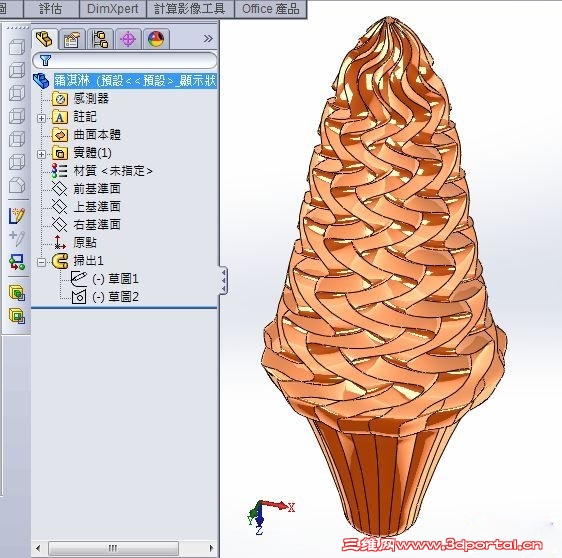Click the 右基準面 plane icon
This screenshot has width=562, height=558.
(59, 225)
